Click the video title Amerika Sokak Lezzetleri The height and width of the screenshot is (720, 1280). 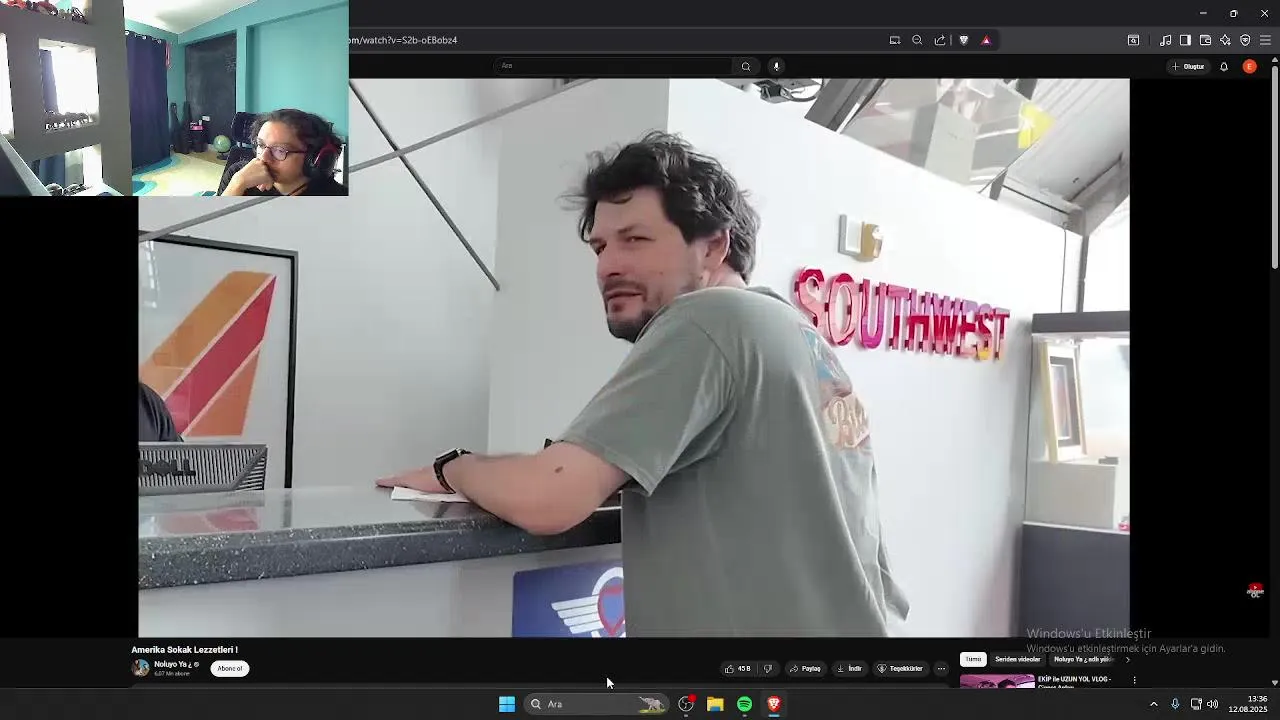coord(184,650)
